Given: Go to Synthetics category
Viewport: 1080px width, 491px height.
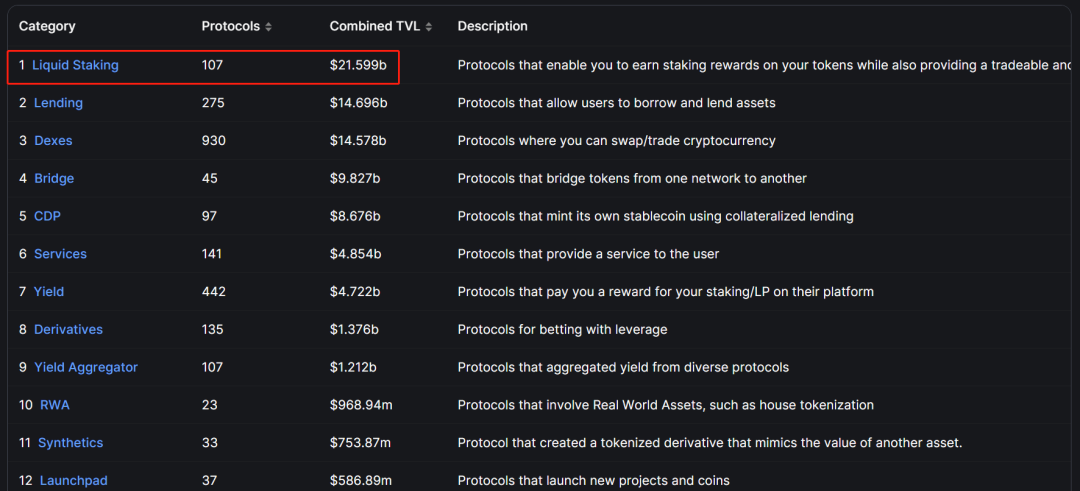Looking at the screenshot, I should click(71, 443).
